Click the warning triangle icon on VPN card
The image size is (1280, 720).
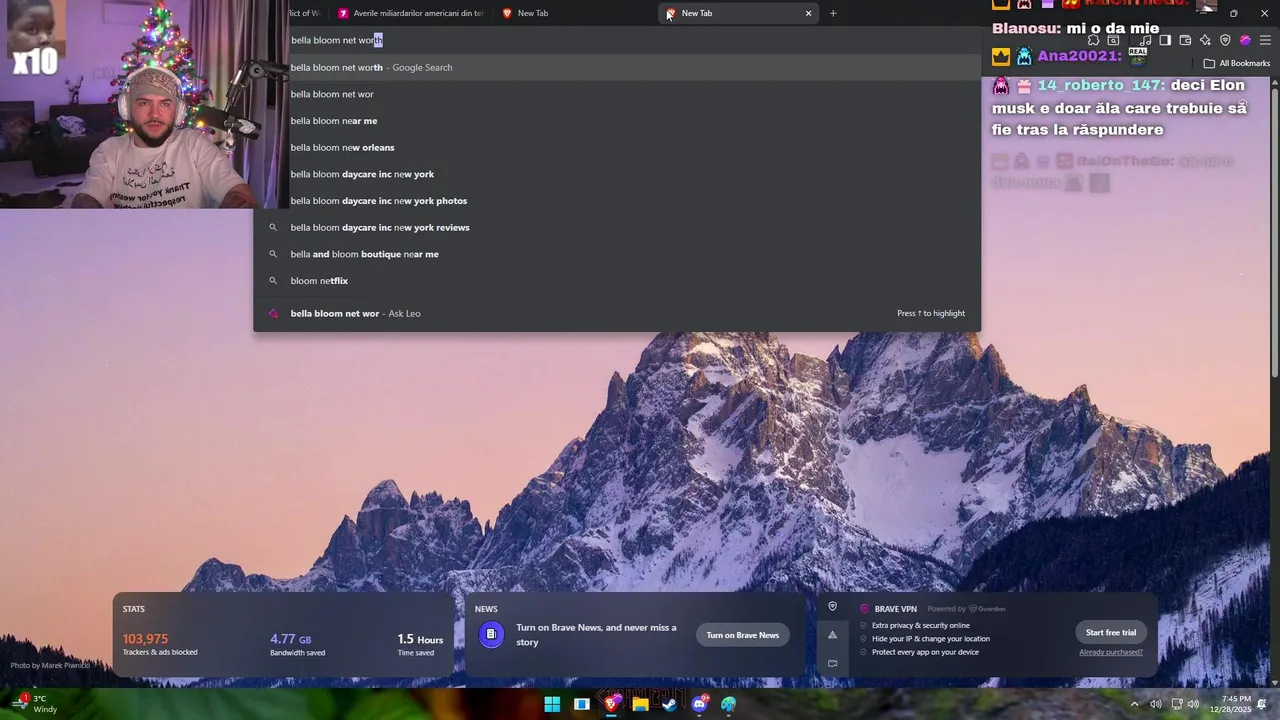click(832, 635)
